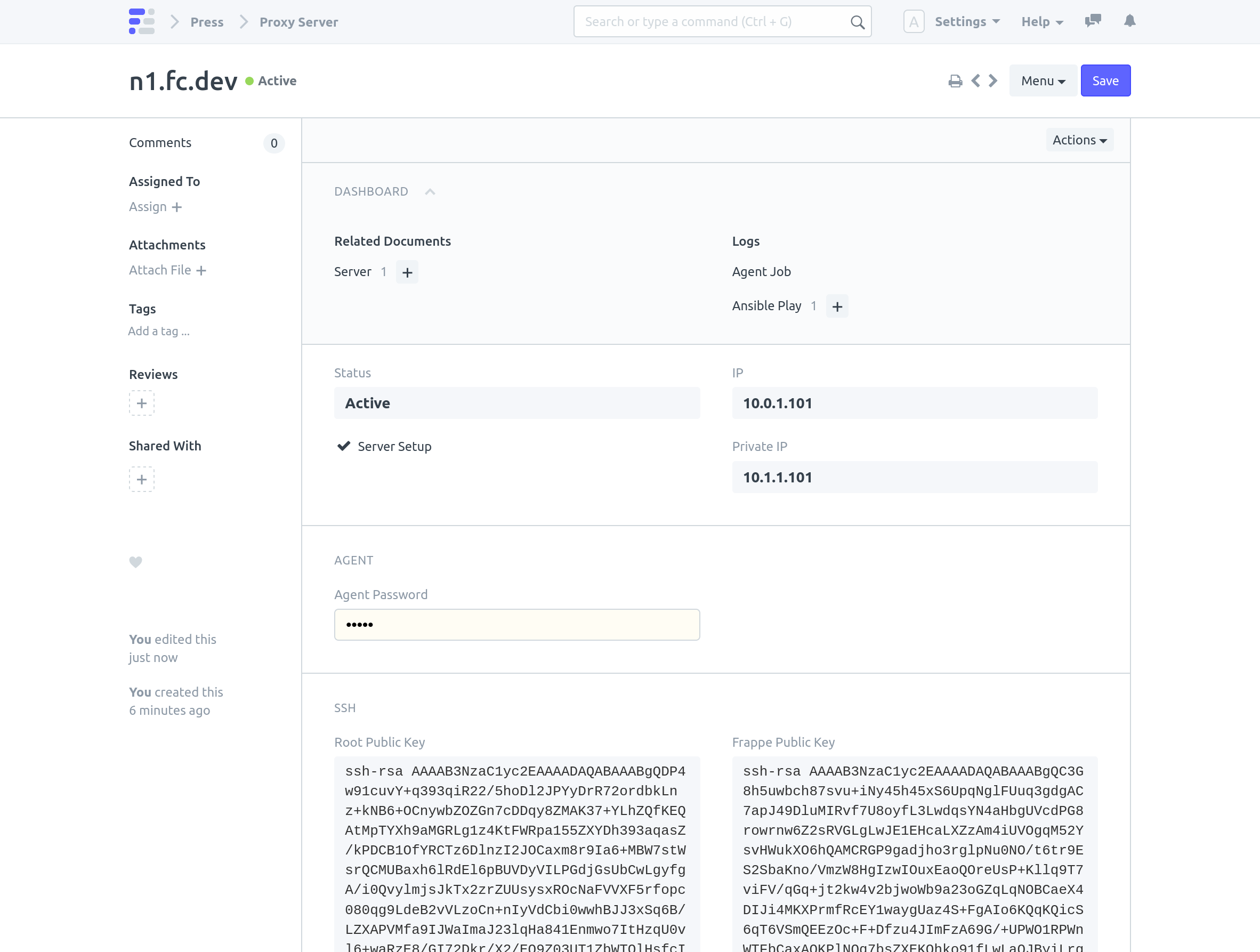
Task: Add new Ansible Play with plus icon
Action: [837, 306]
